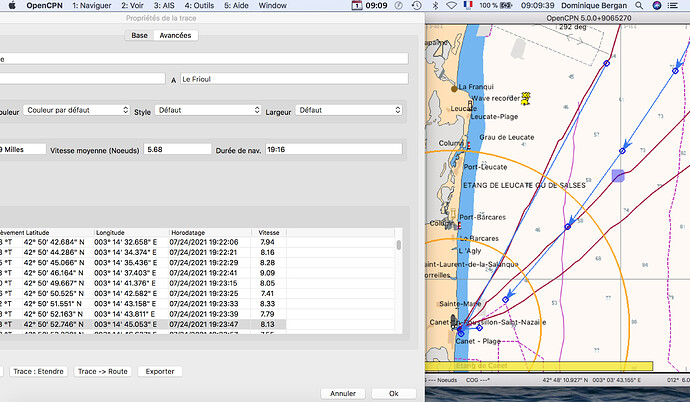This screenshot has width=690, height=402.
Task: Open the Largeur Défaut dropdown
Action: 349,110
